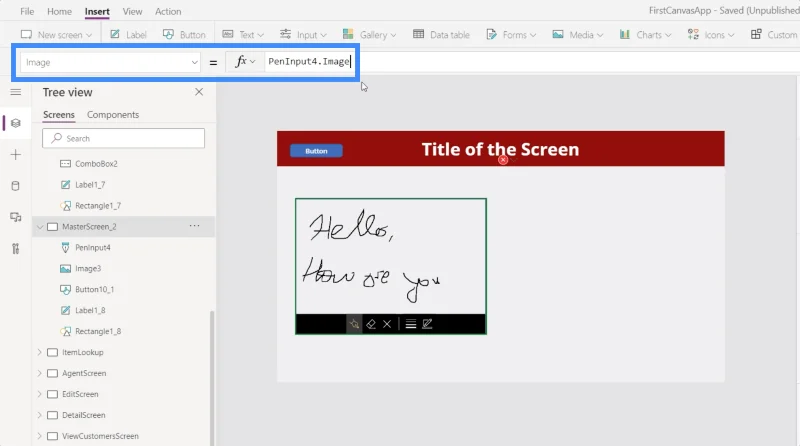Image resolution: width=800 pixels, height=446 pixels.
Task: Insert a Label control
Action: point(128,35)
